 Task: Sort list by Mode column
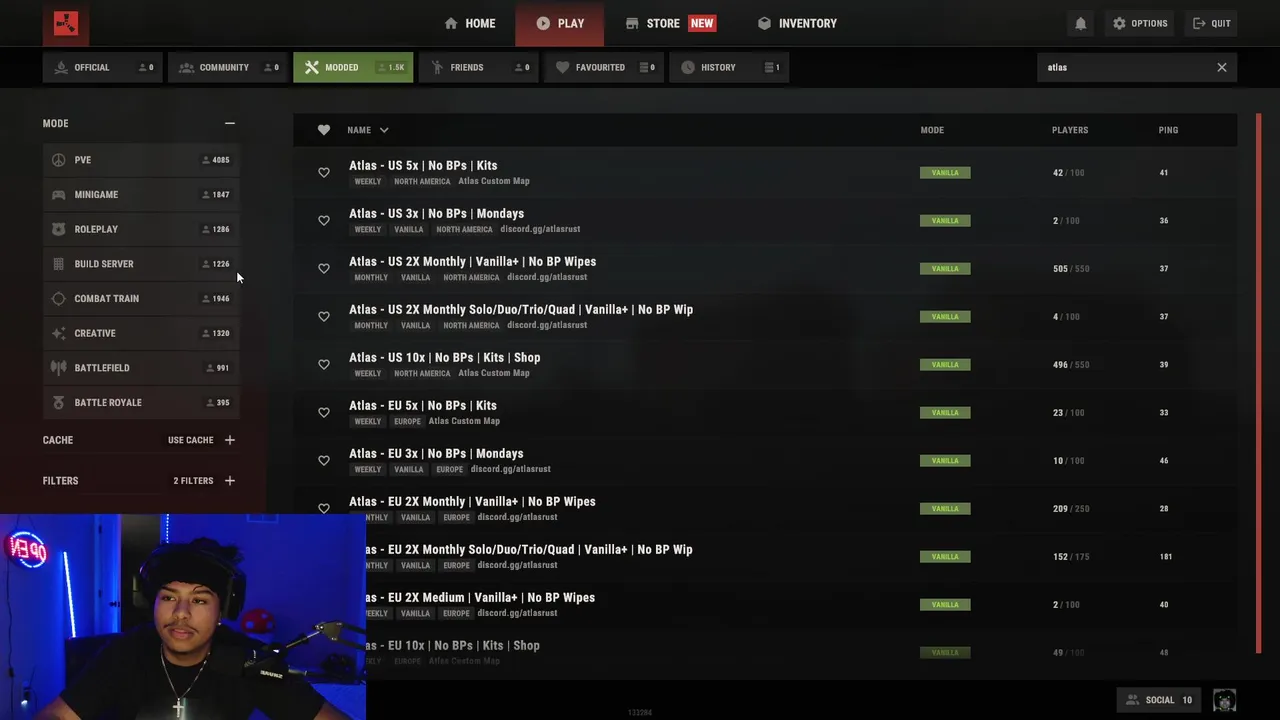pos(932,130)
